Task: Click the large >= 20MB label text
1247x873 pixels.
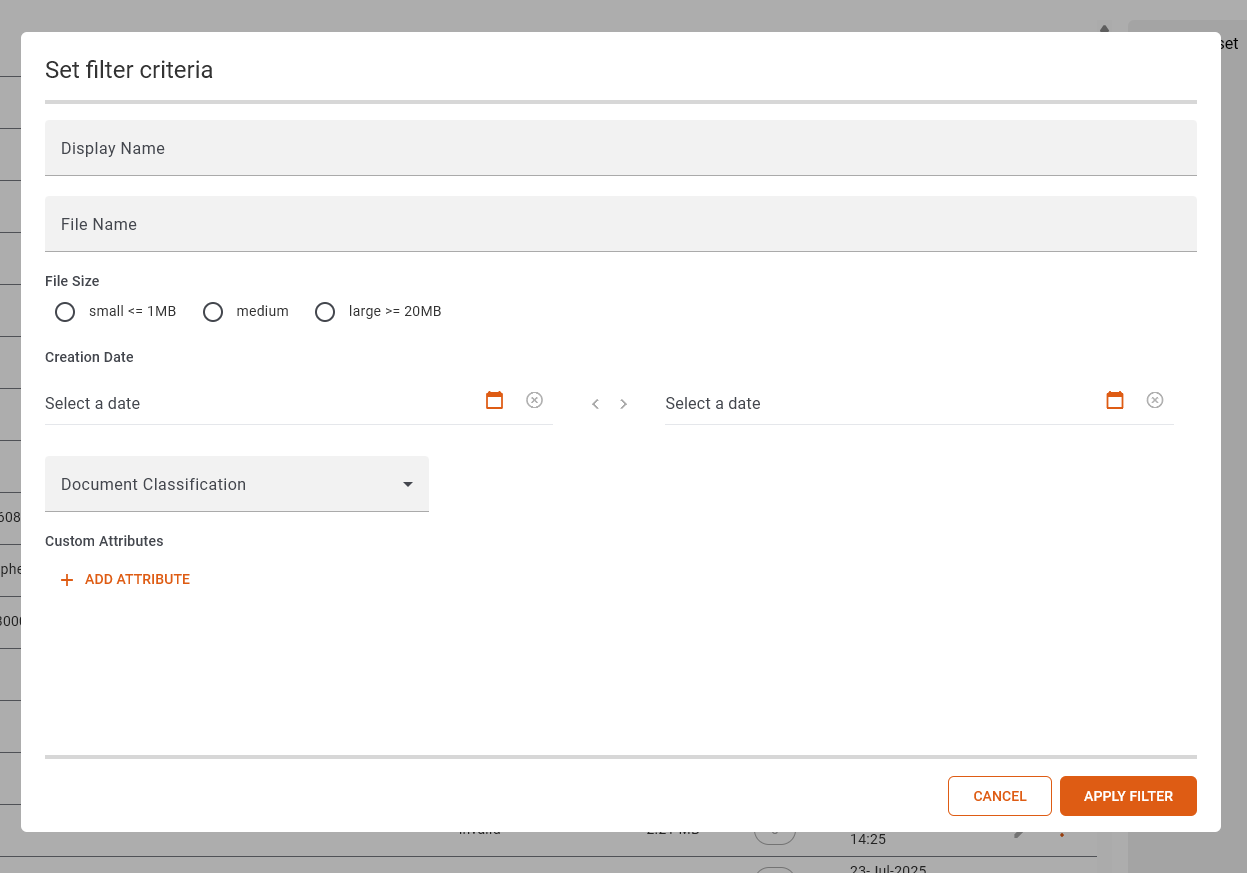Action: [x=395, y=312]
